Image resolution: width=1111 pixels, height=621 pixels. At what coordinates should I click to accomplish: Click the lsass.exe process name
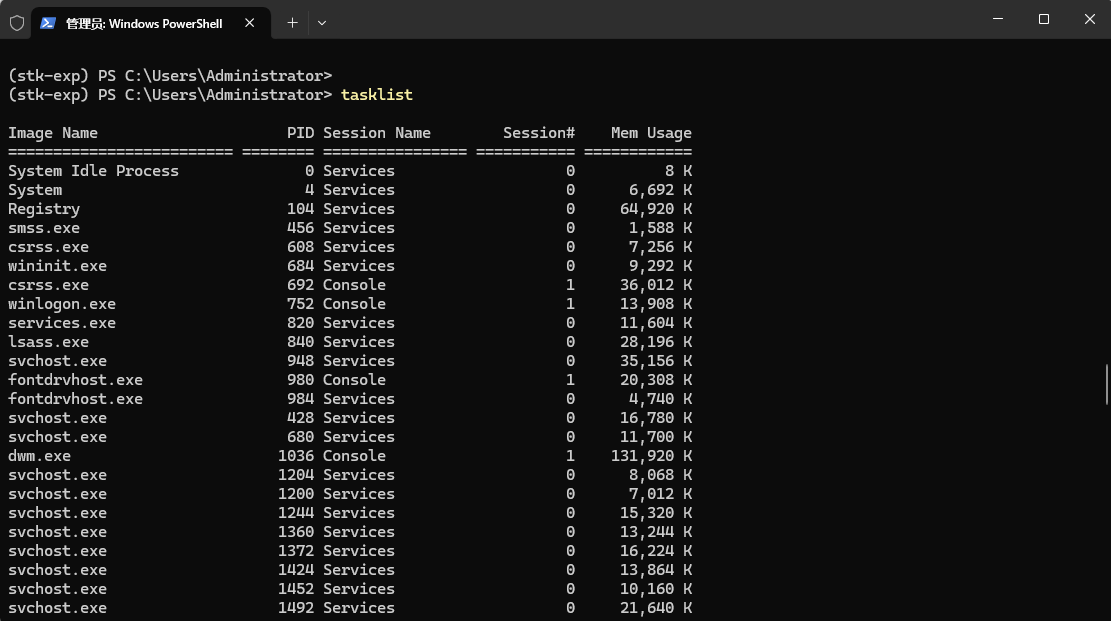(x=48, y=342)
